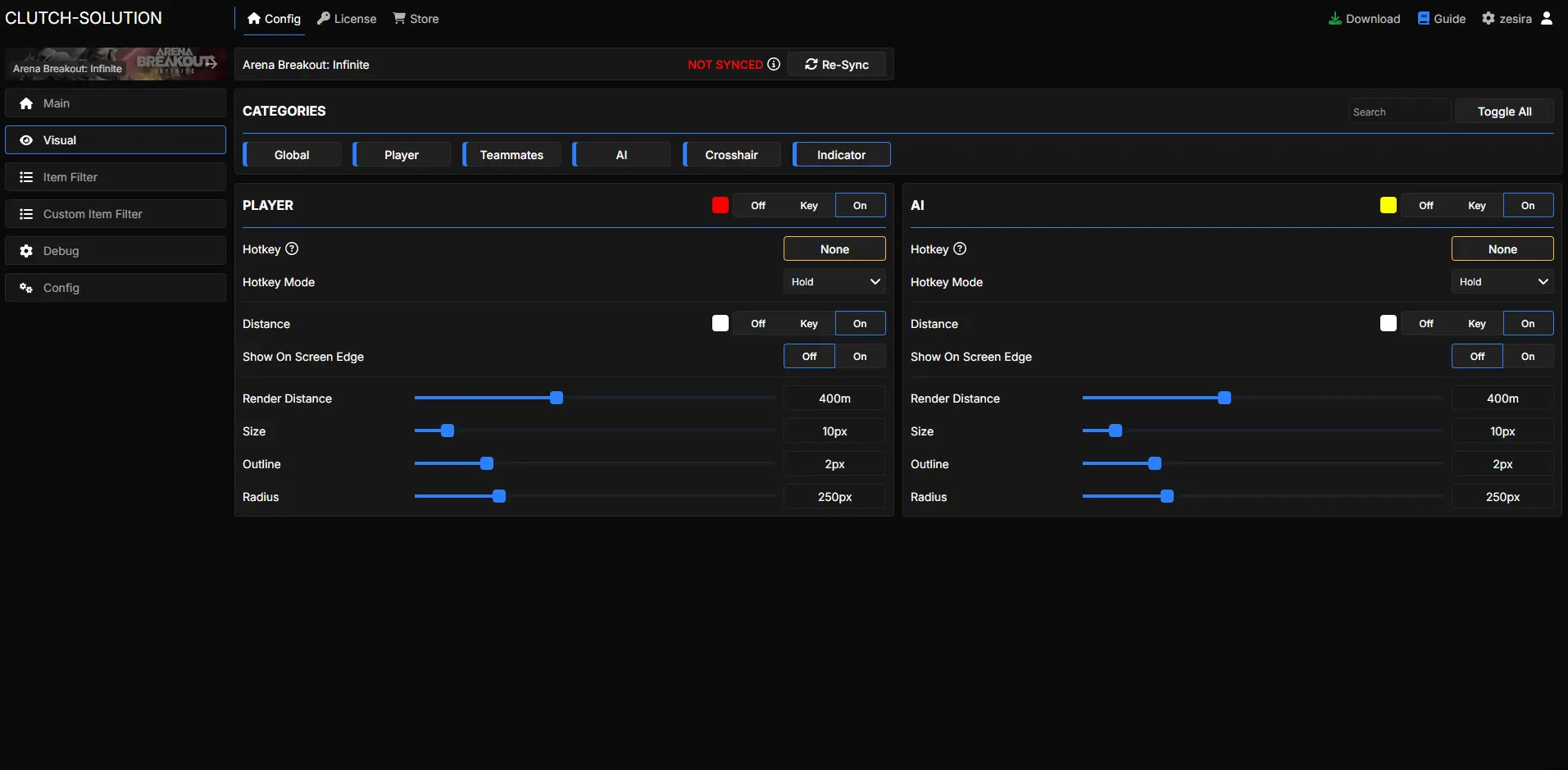
Task: Click the Toggle All button
Action: tap(1504, 112)
